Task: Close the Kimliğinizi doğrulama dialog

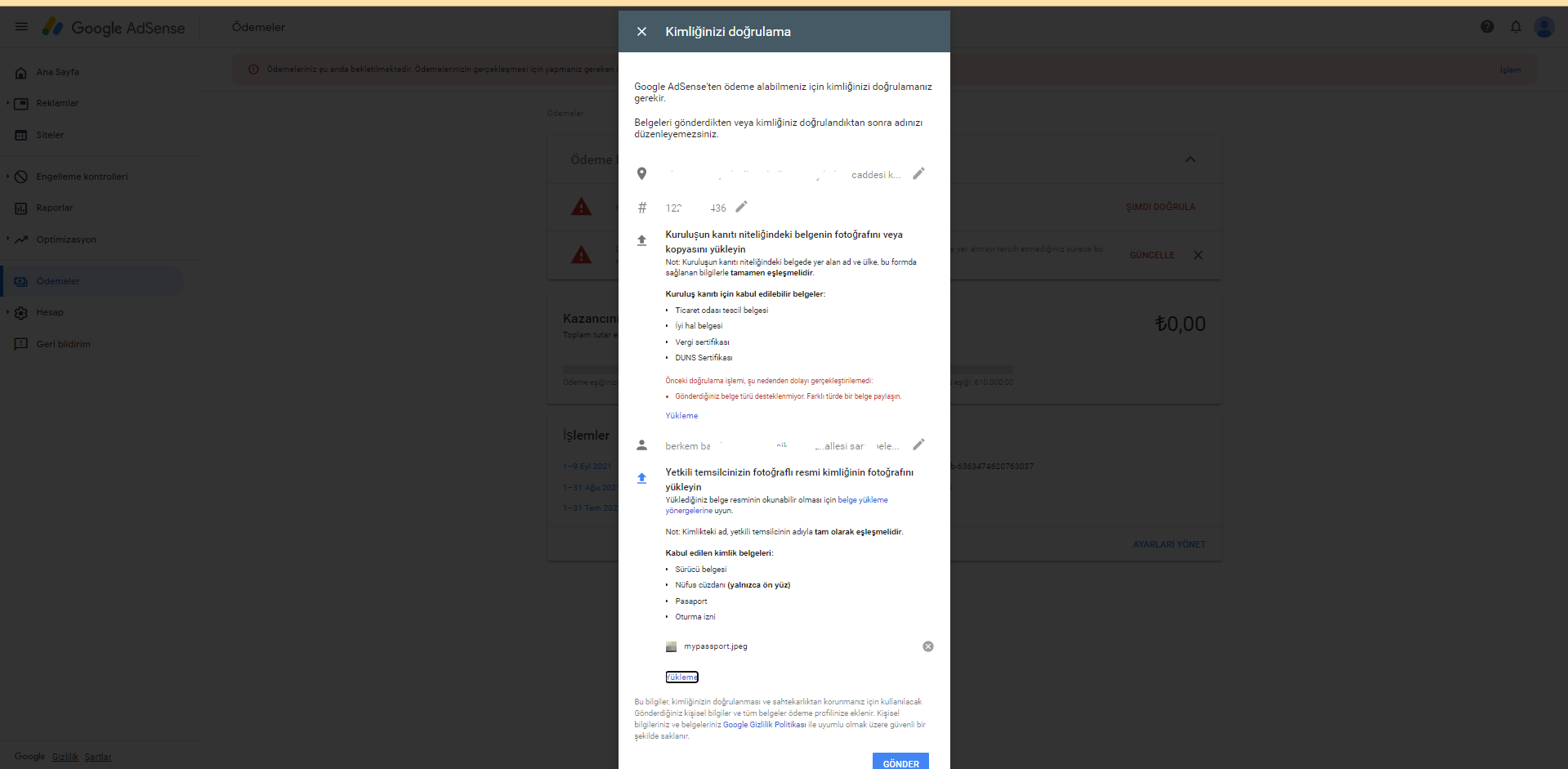Action: click(641, 32)
